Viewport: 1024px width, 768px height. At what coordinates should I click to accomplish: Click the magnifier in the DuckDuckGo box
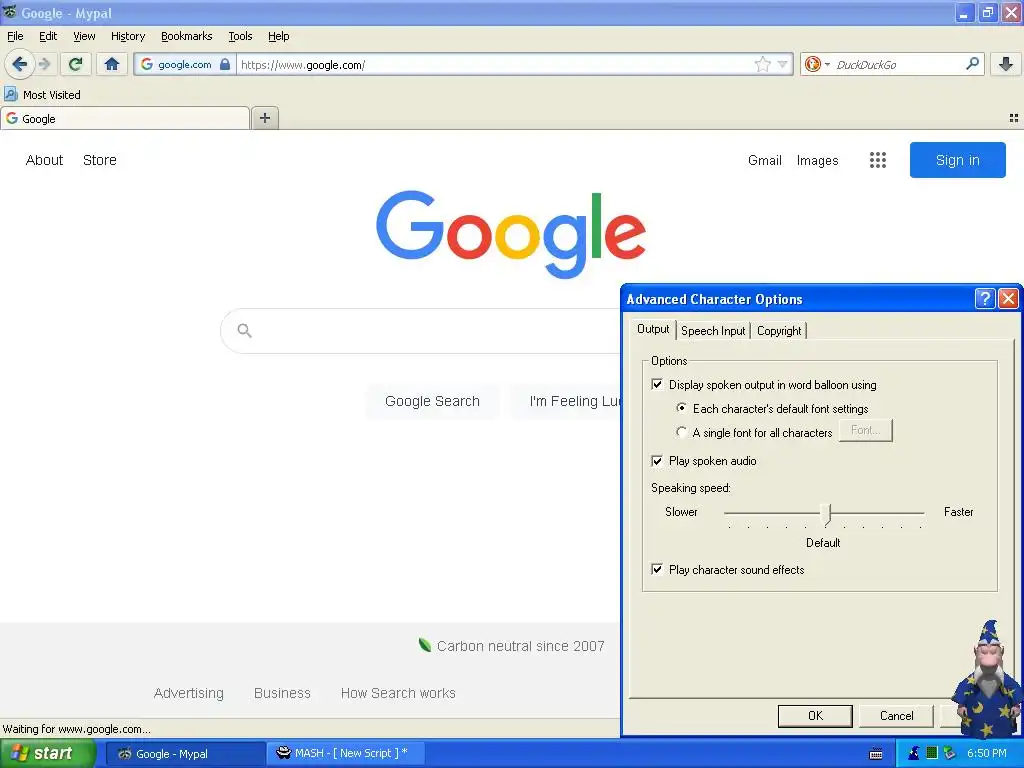click(x=972, y=64)
